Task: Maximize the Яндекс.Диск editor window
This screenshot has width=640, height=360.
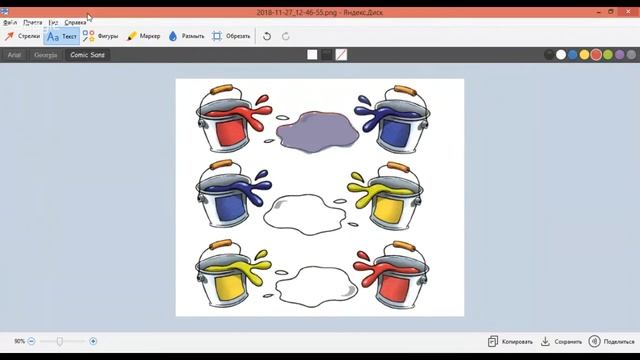Action: tap(611, 12)
